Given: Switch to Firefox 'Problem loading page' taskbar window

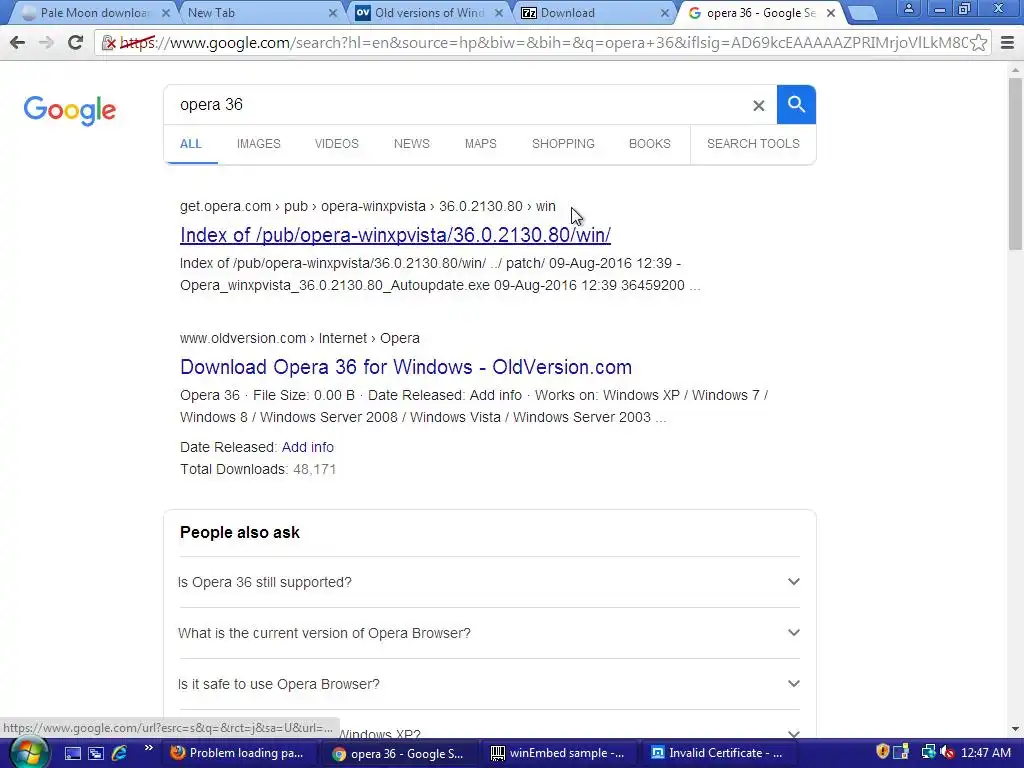Looking at the screenshot, I should pyautogui.click(x=239, y=753).
